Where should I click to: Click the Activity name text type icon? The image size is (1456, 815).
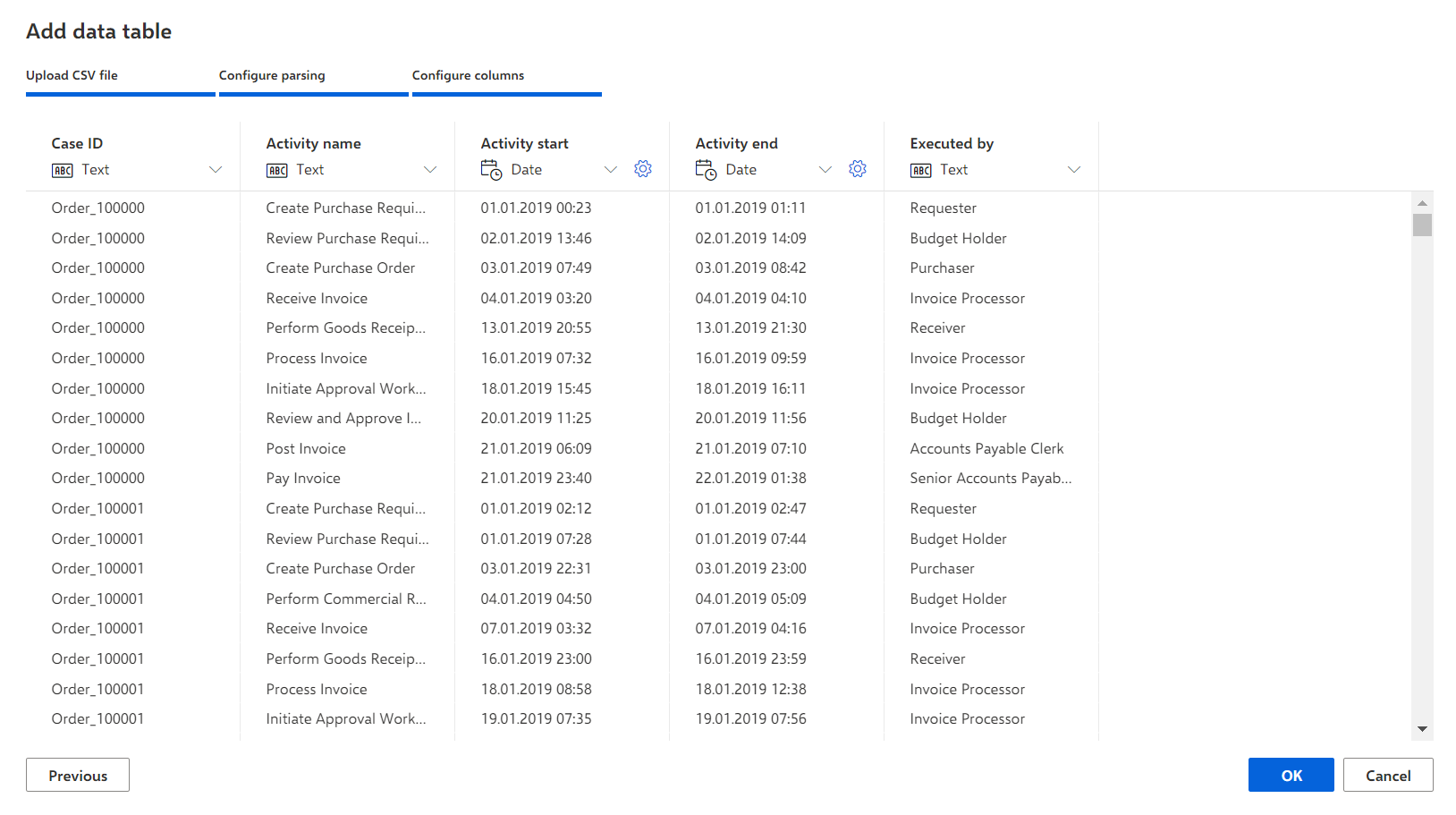tap(277, 170)
